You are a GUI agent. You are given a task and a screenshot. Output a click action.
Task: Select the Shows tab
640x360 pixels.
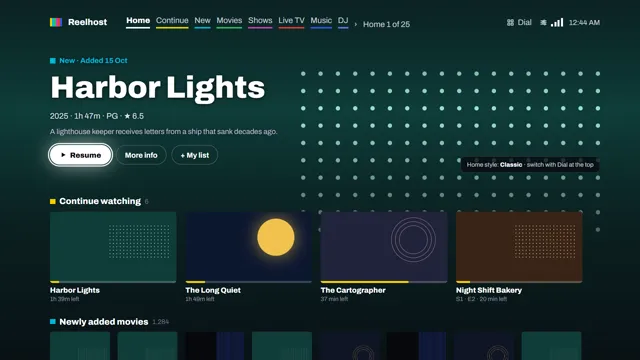[x=260, y=21]
